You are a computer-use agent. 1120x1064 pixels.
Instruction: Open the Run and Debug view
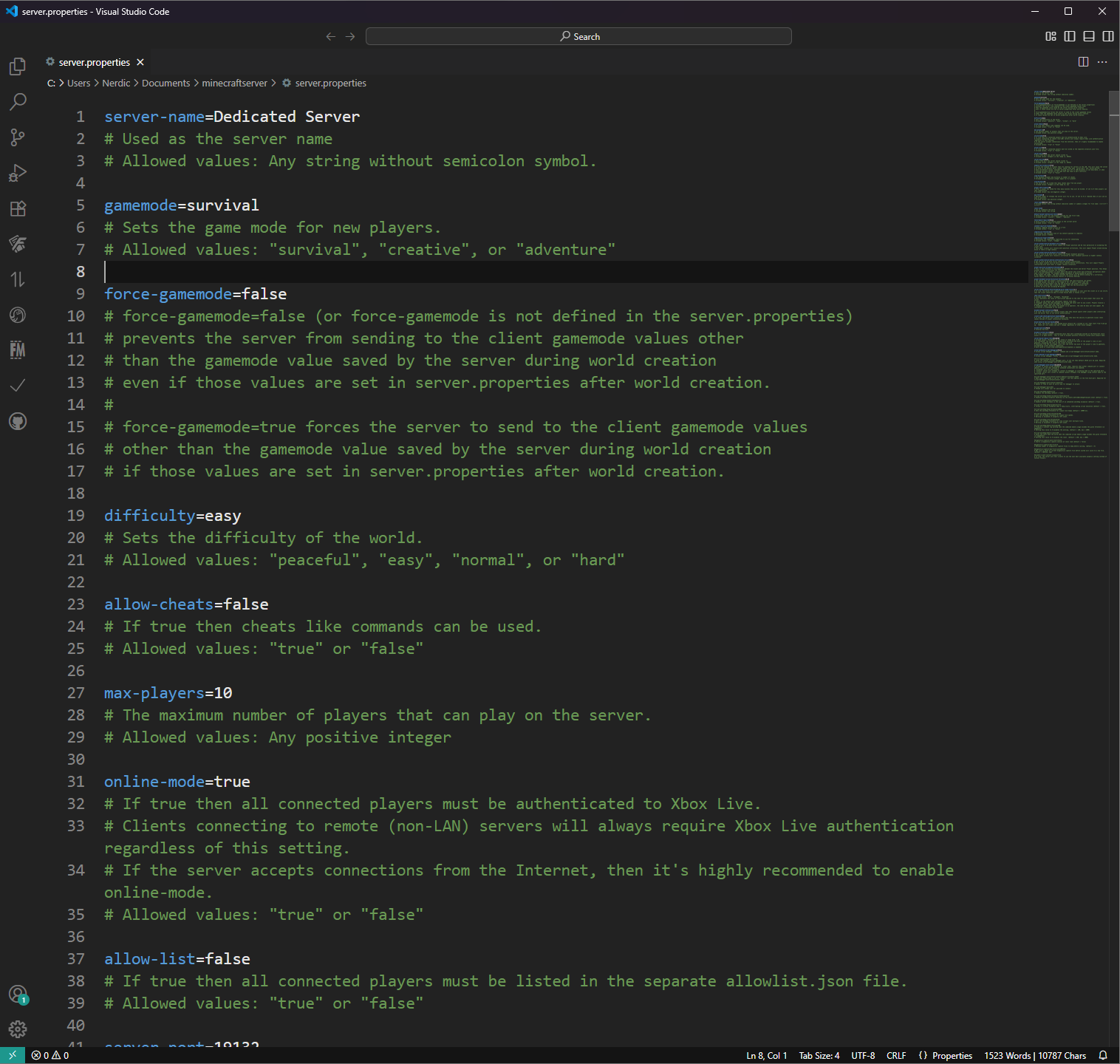18,173
